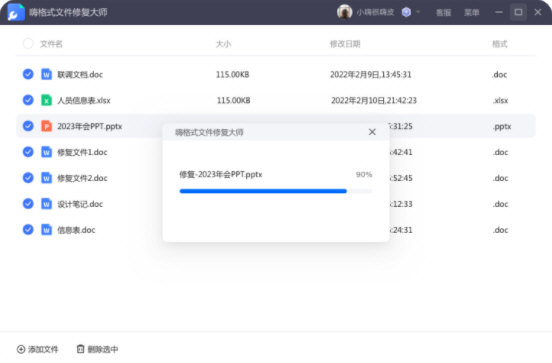The image size is (552, 363).
Task: Click the PowerPoint icon of 2023年会PPT.pptx
Action: [46, 126]
